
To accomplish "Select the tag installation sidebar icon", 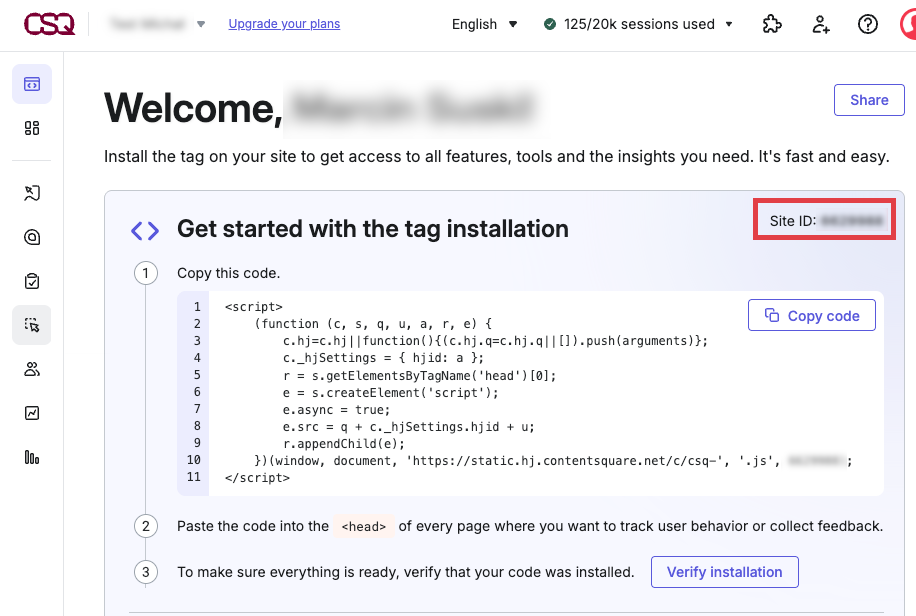I will (32, 84).
